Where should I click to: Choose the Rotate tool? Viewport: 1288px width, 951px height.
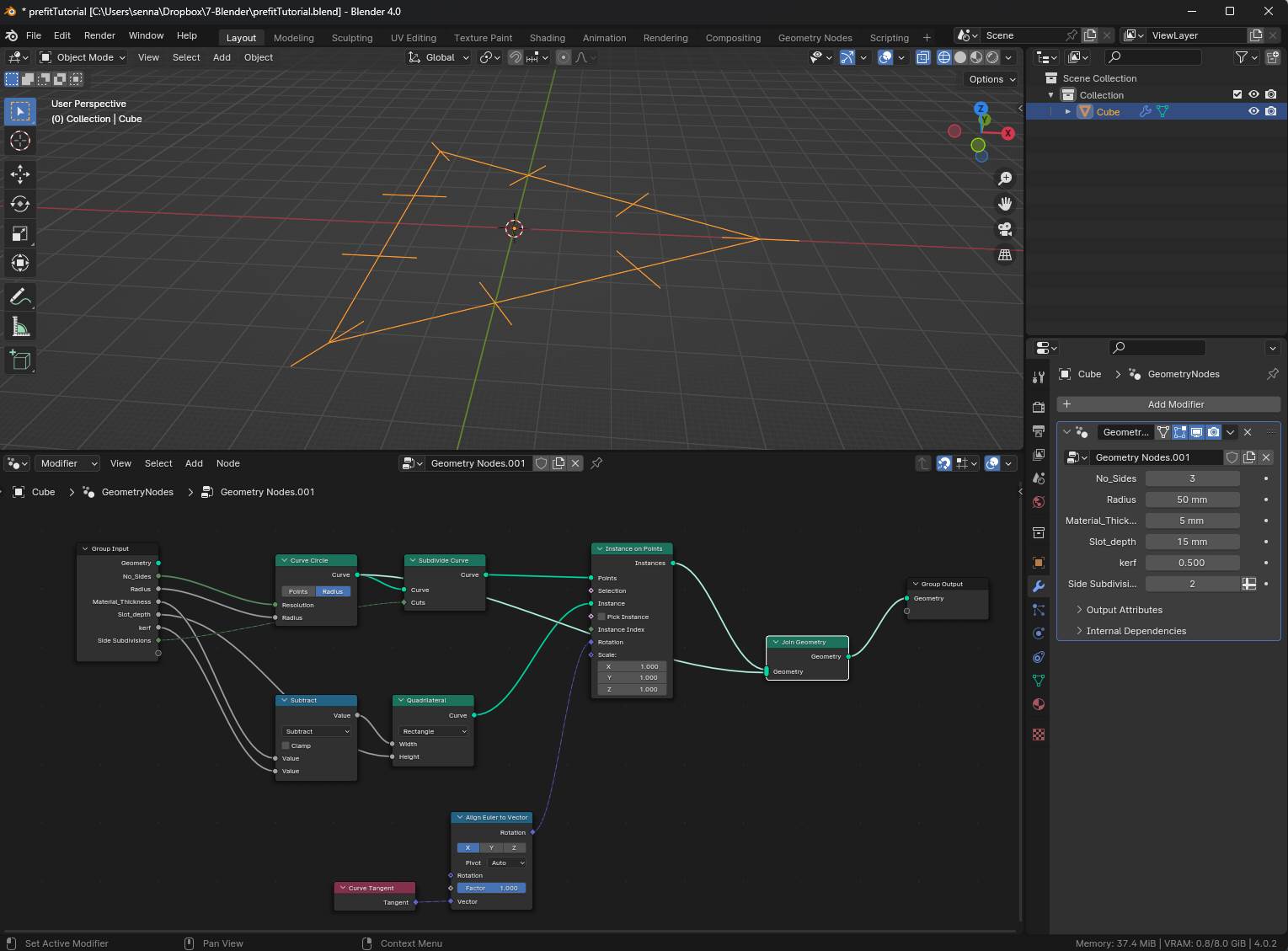(x=20, y=204)
